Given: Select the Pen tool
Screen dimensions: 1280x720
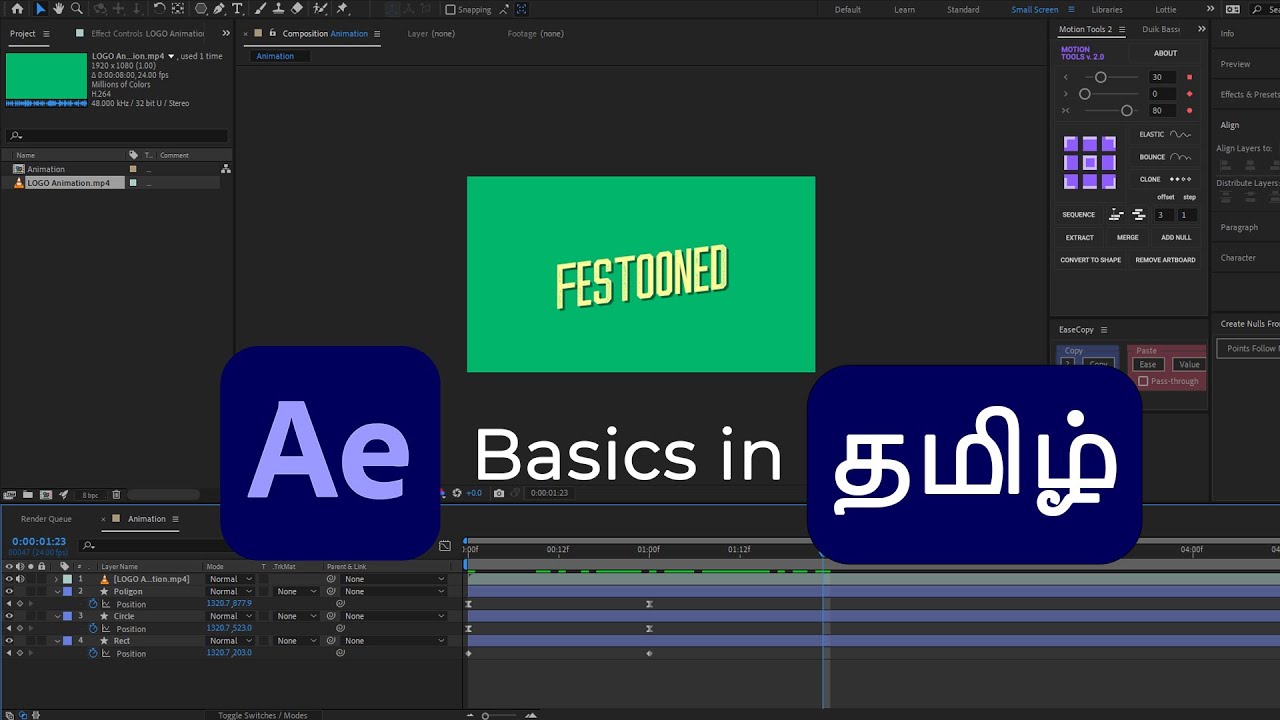Looking at the screenshot, I should point(219,9).
